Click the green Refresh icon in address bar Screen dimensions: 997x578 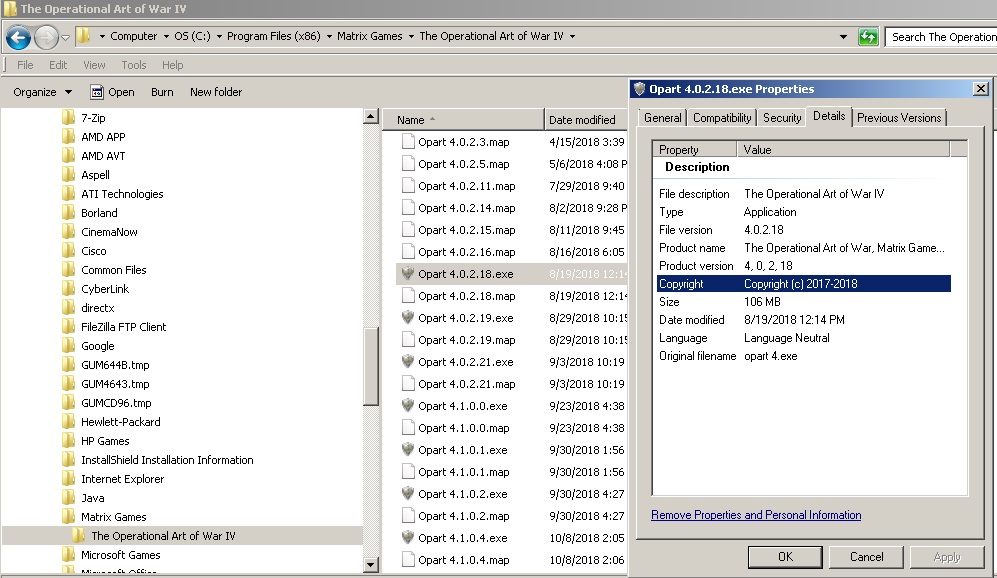pos(868,37)
